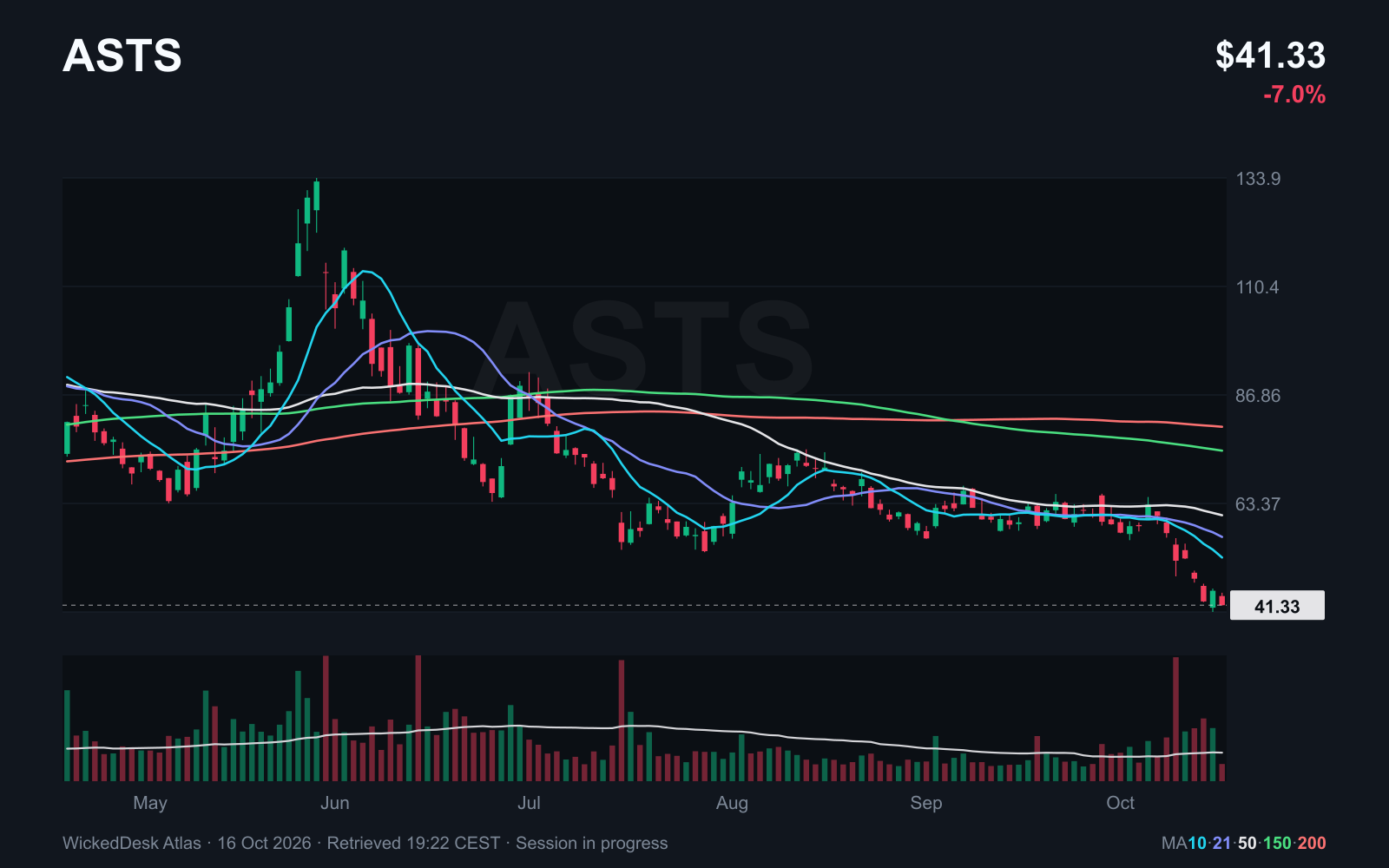Click the Jun month label

point(335,803)
